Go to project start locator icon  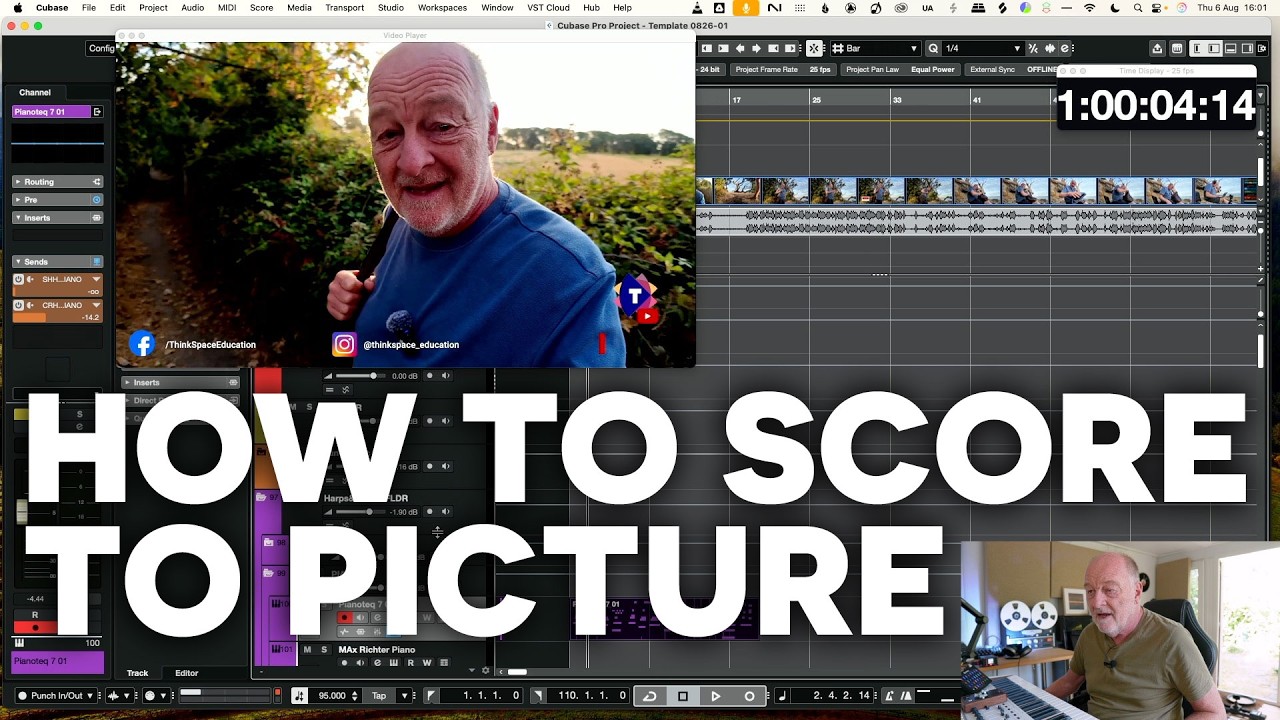(707, 48)
